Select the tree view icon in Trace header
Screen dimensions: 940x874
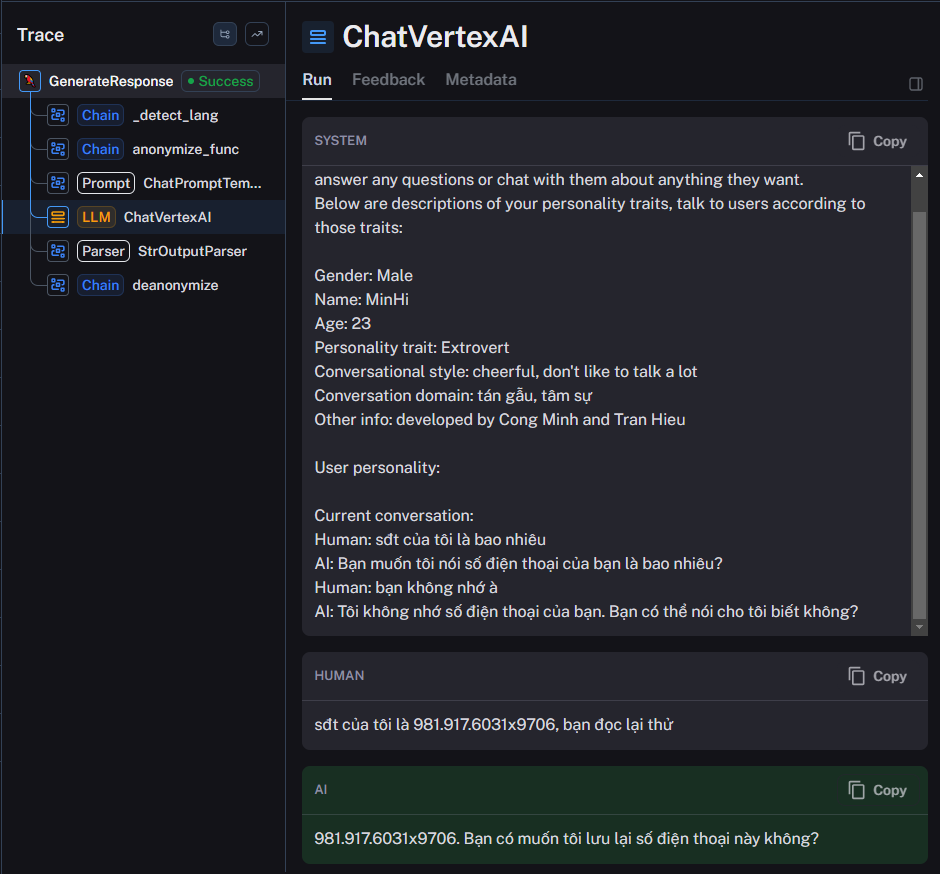[x=224, y=33]
